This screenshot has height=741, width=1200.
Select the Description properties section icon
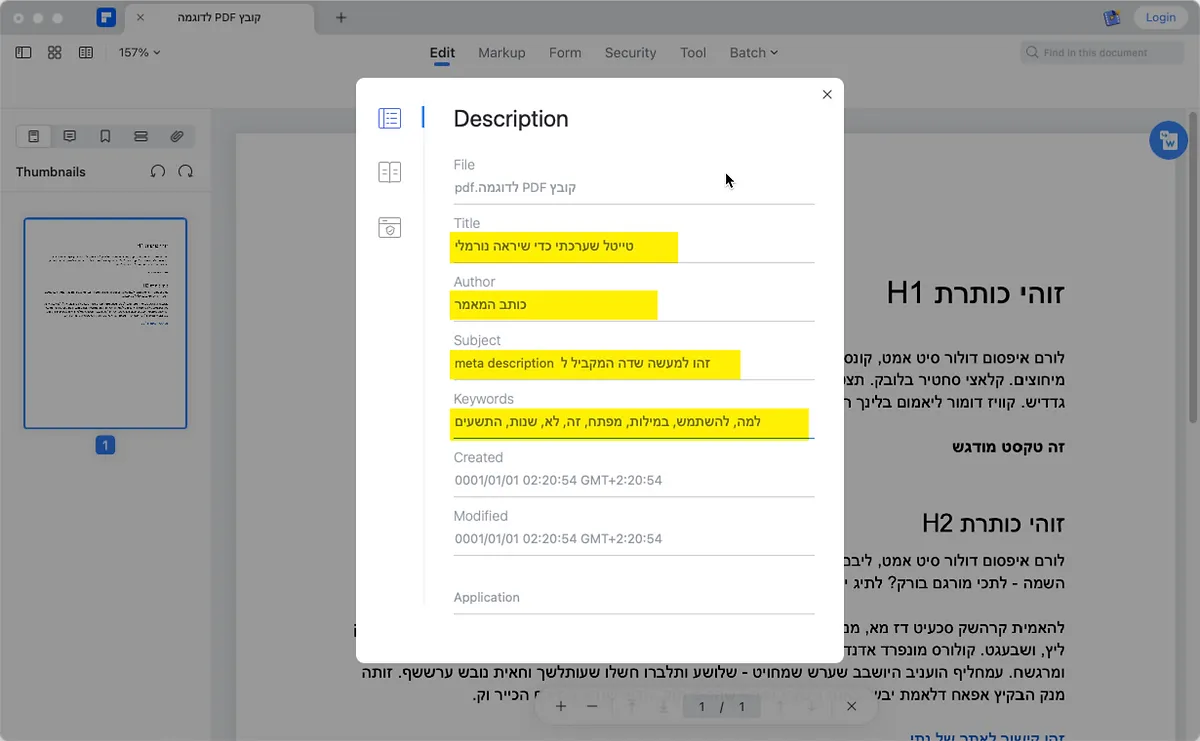click(x=389, y=118)
